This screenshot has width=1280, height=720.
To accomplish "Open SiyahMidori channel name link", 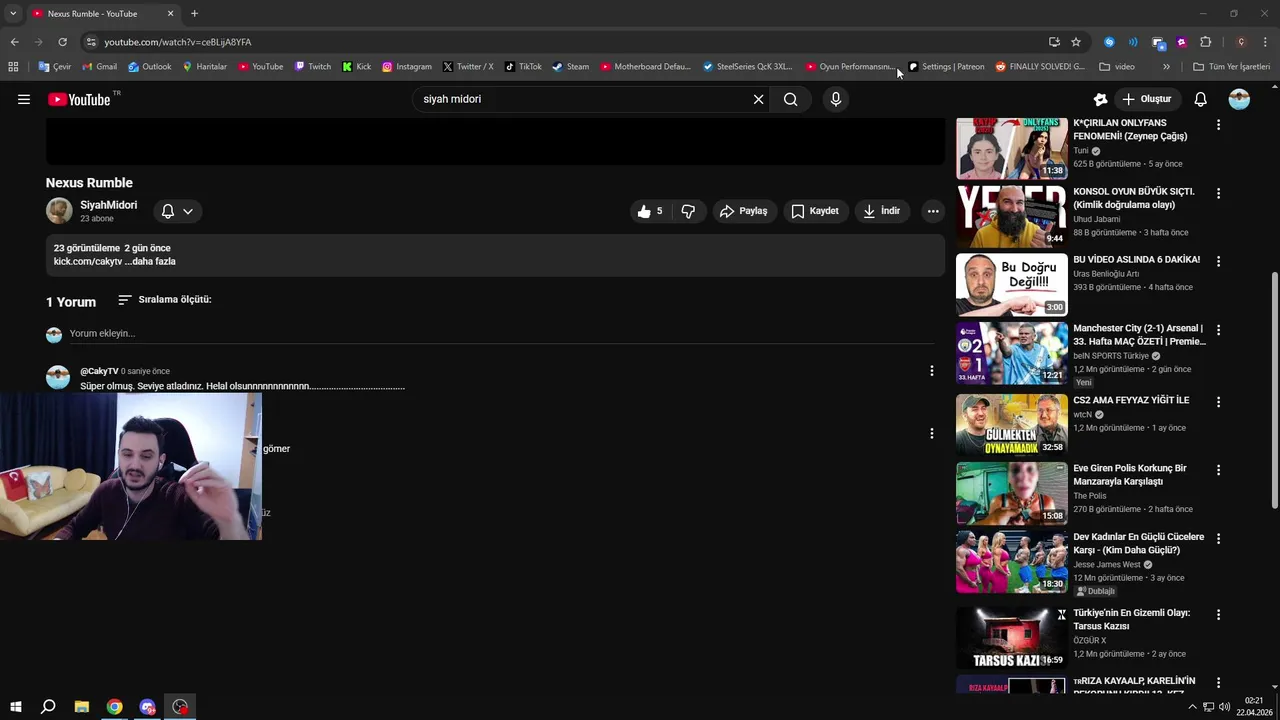I will coord(109,205).
